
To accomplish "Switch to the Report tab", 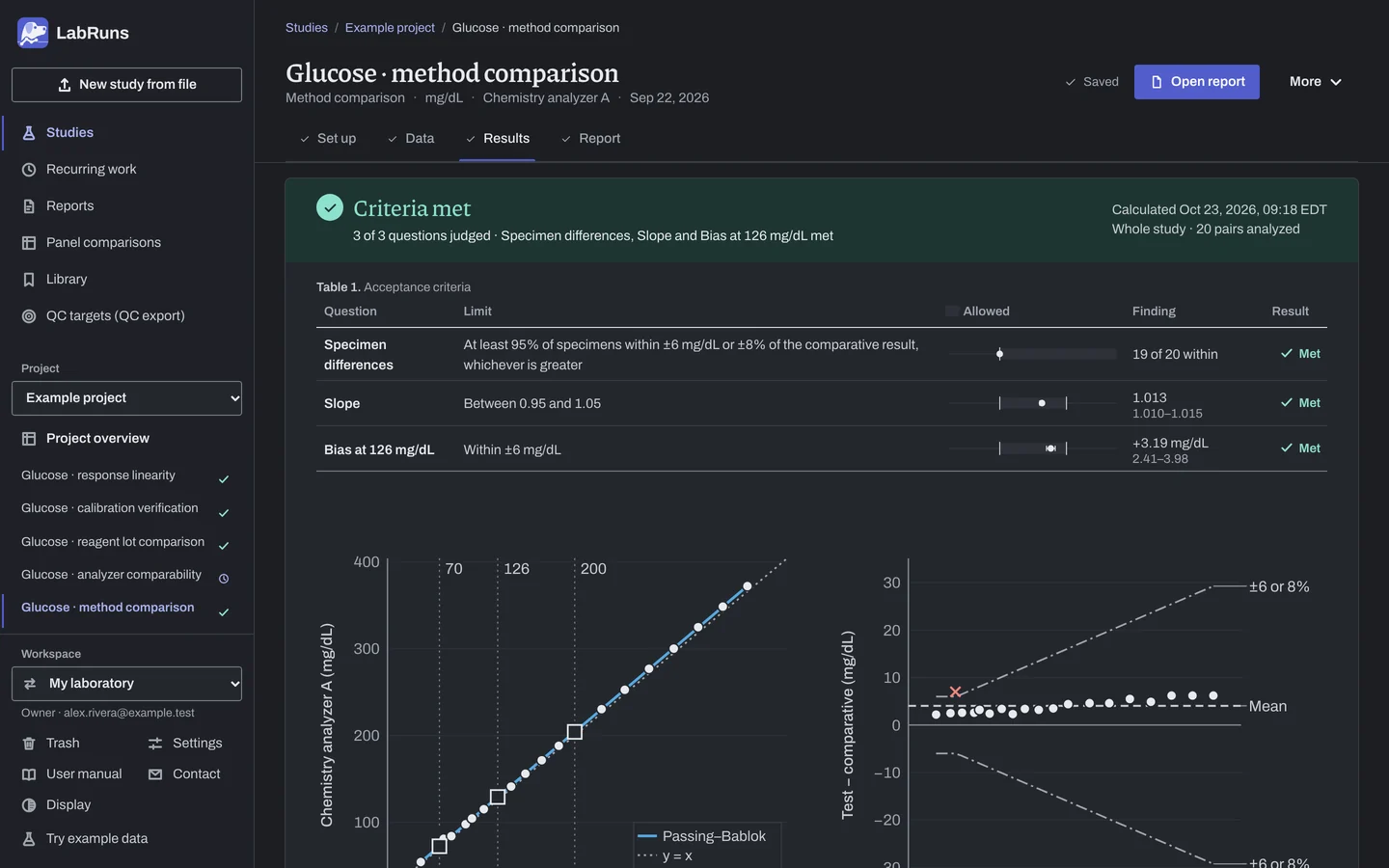I will (590, 139).
